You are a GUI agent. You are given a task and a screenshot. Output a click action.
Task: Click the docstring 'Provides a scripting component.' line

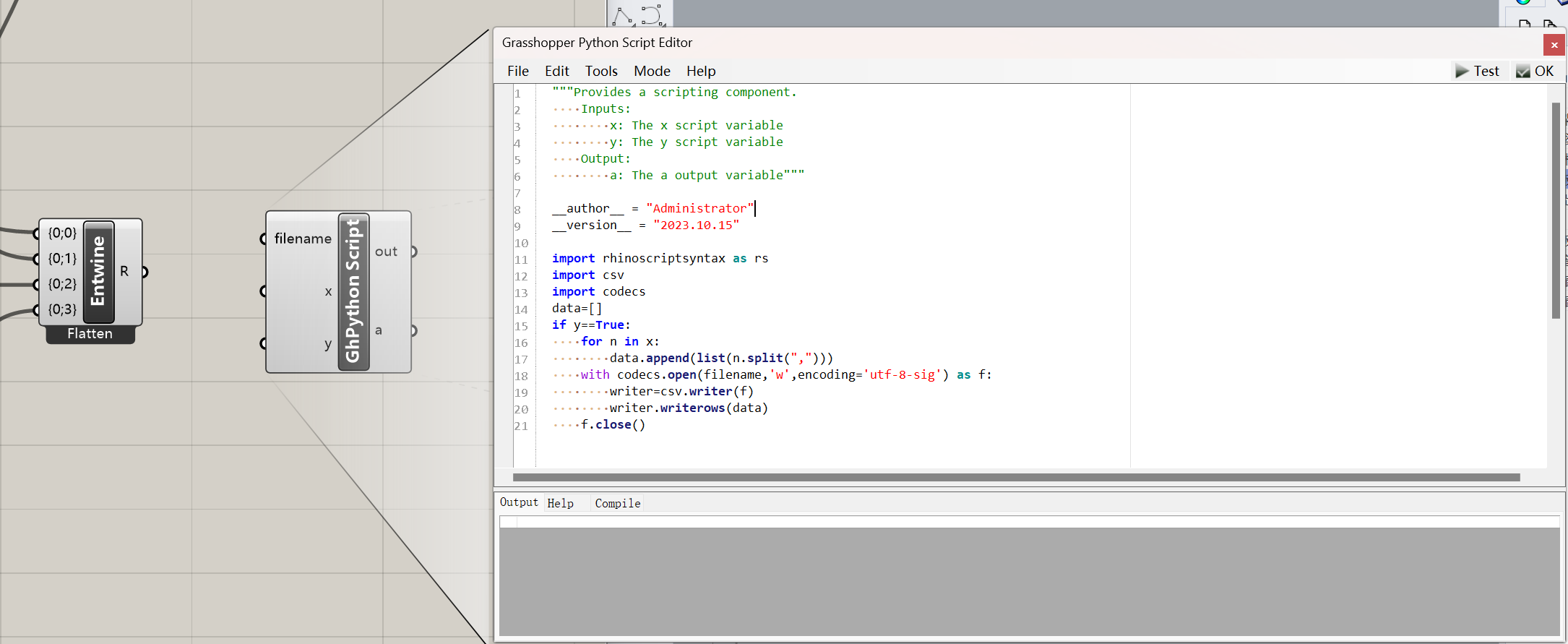[x=674, y=92]
